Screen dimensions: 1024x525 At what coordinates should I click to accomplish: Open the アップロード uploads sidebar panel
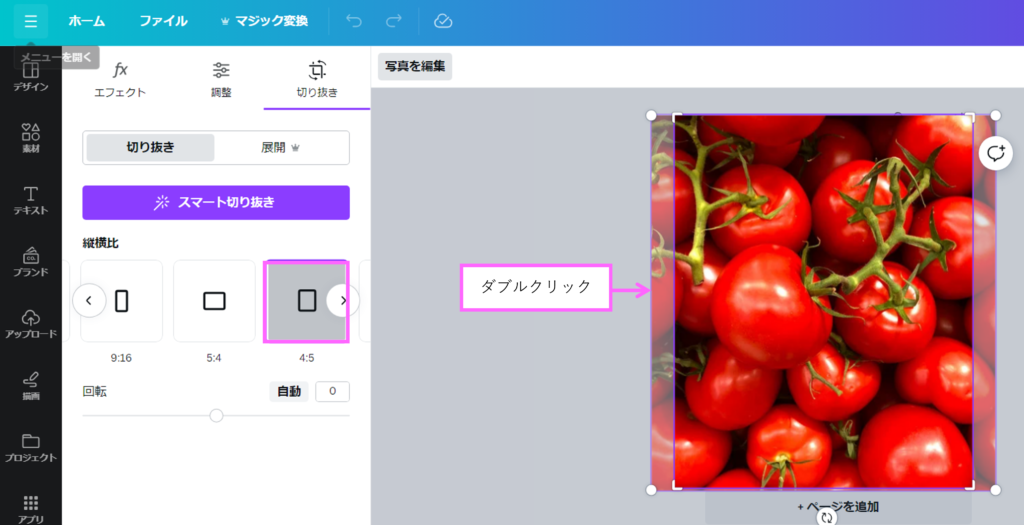30,323
